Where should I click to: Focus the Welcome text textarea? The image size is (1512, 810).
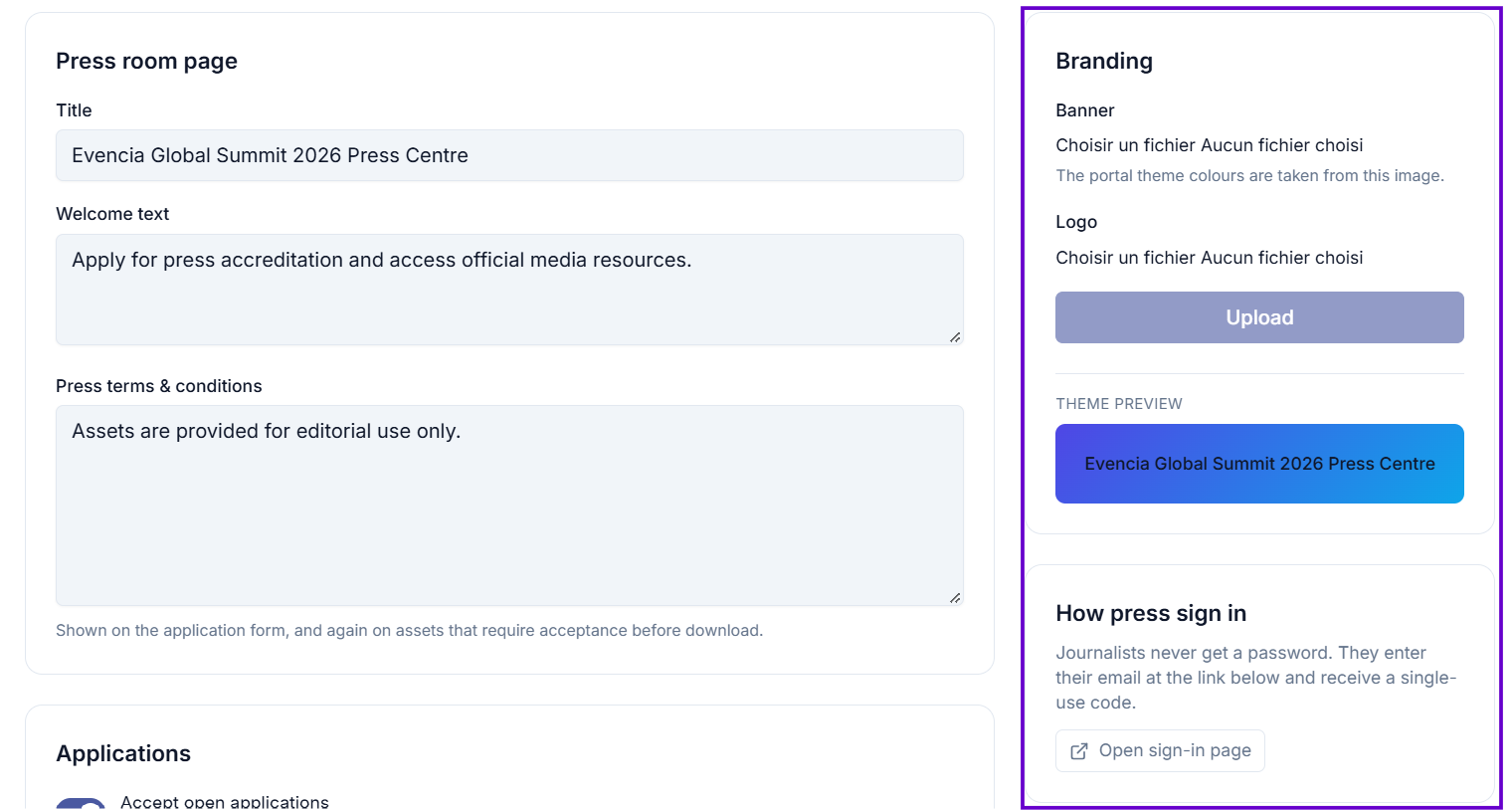pos(509,290)
